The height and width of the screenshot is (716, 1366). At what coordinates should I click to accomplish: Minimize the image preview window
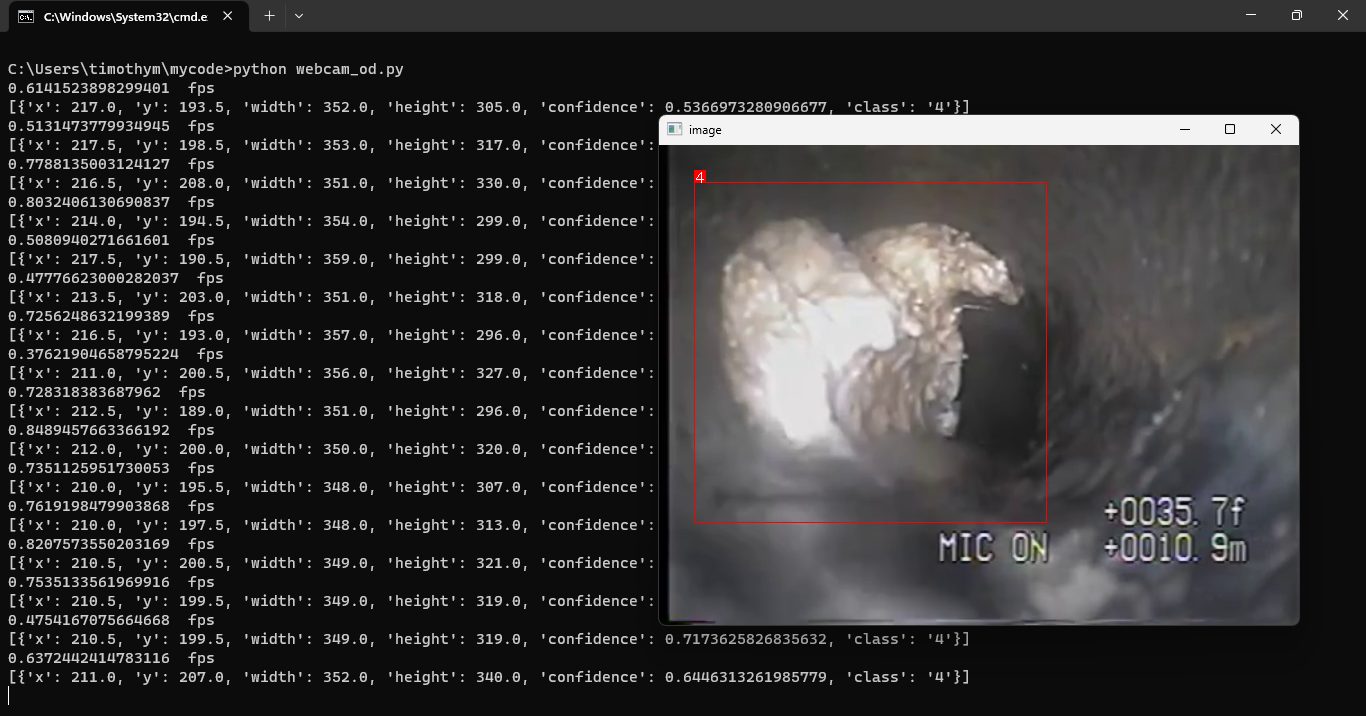pos(1185,130)
